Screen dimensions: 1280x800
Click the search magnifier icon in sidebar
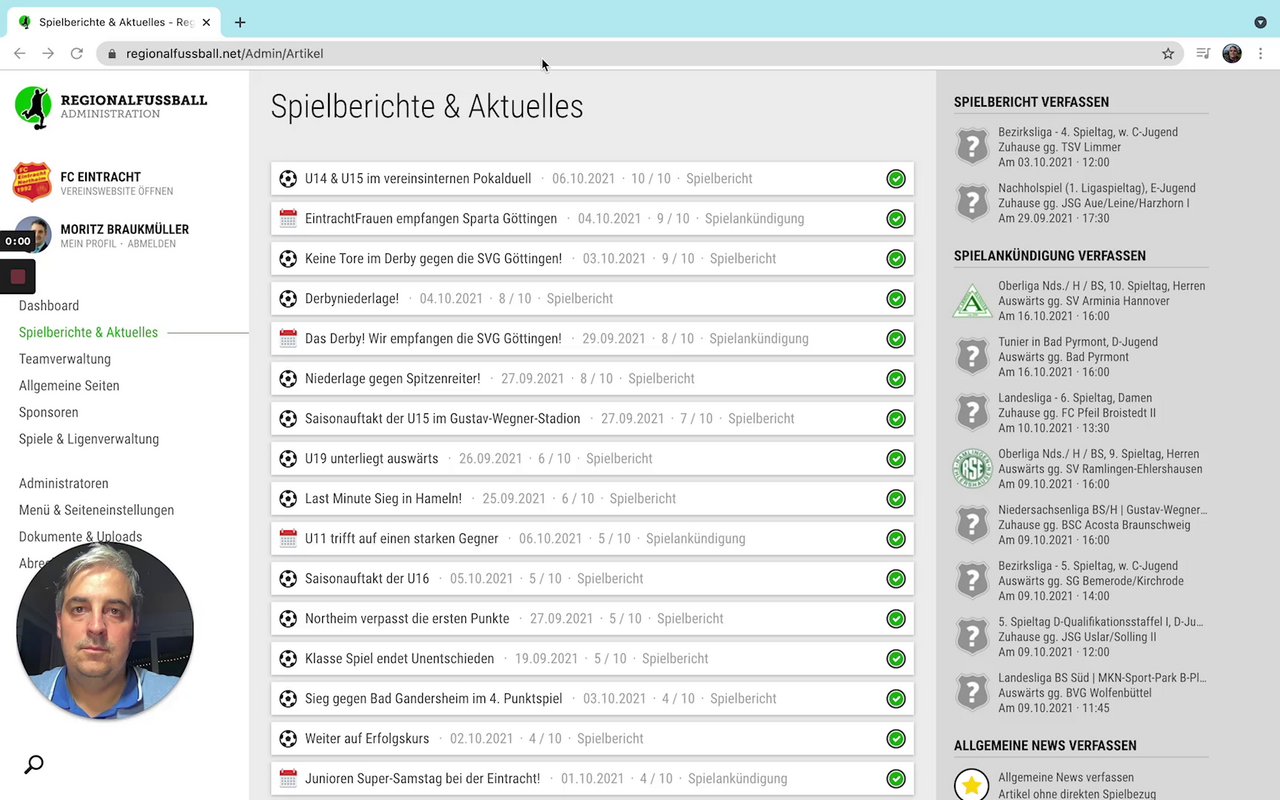34,765
